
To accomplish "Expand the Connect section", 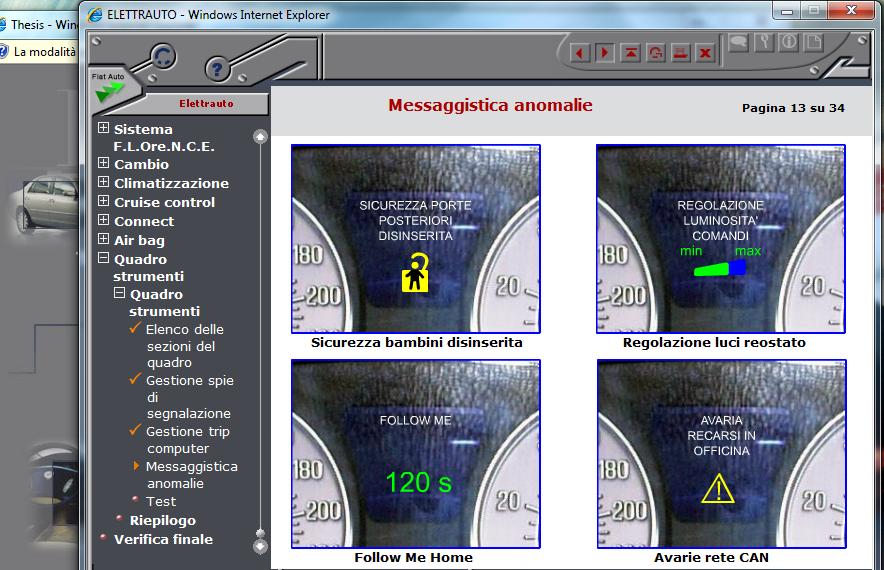I will coord(103,220).
